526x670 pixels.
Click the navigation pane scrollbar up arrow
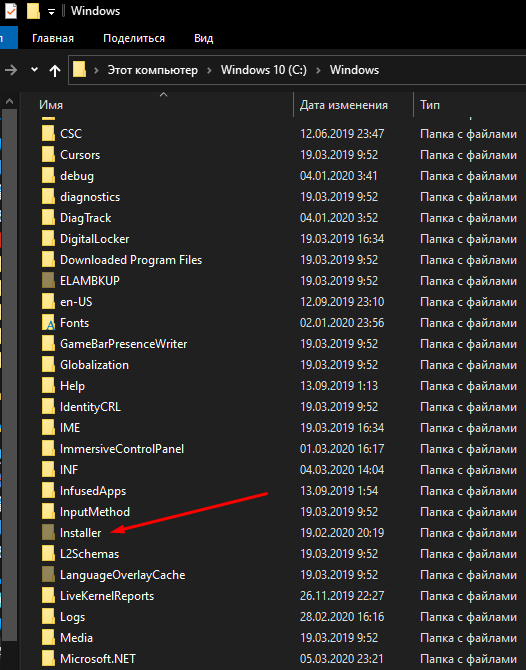[9, 102]
